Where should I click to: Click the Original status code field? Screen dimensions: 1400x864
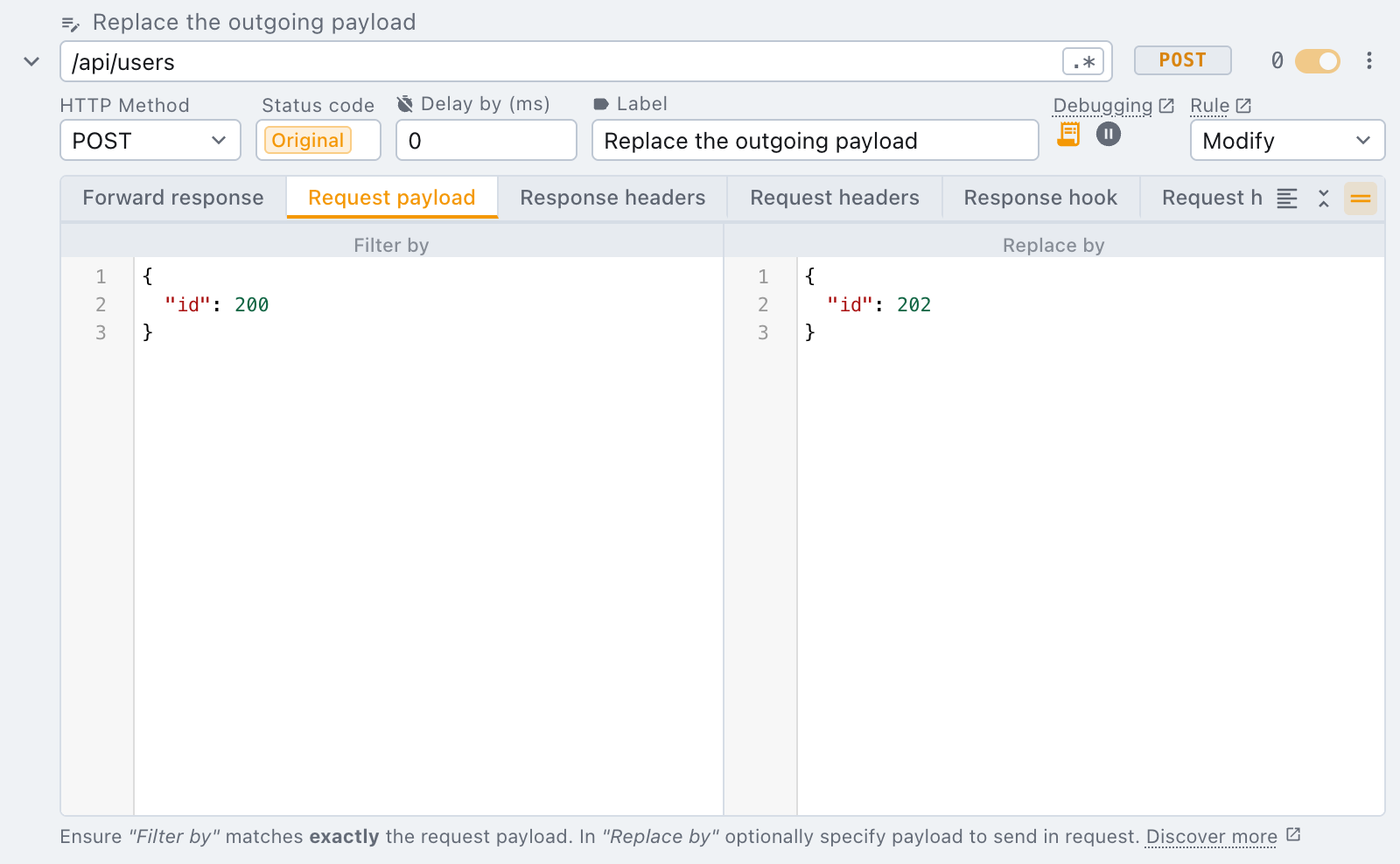[318, 141]
